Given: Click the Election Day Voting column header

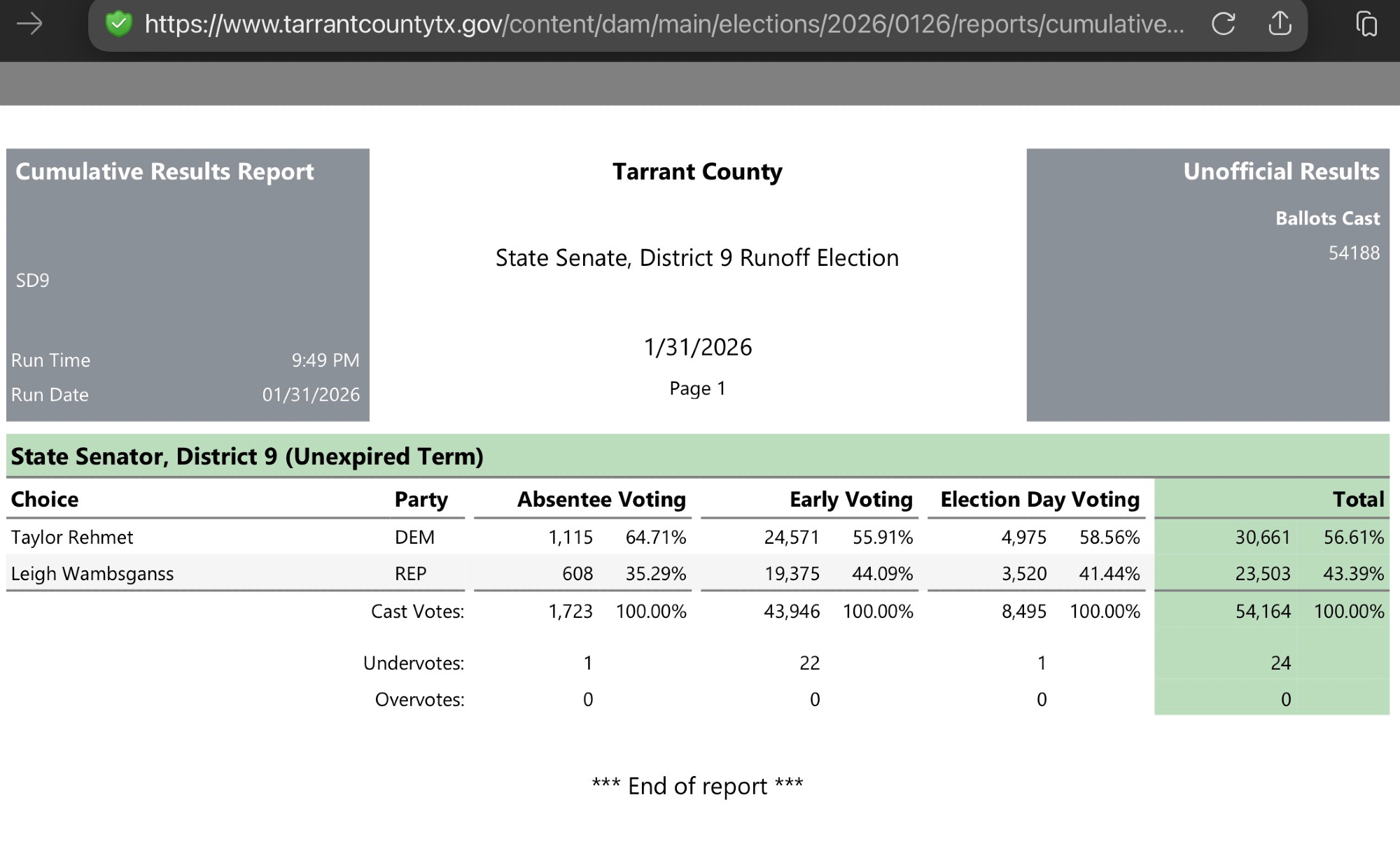Looking at the screenshot, I should [1039, 499].
